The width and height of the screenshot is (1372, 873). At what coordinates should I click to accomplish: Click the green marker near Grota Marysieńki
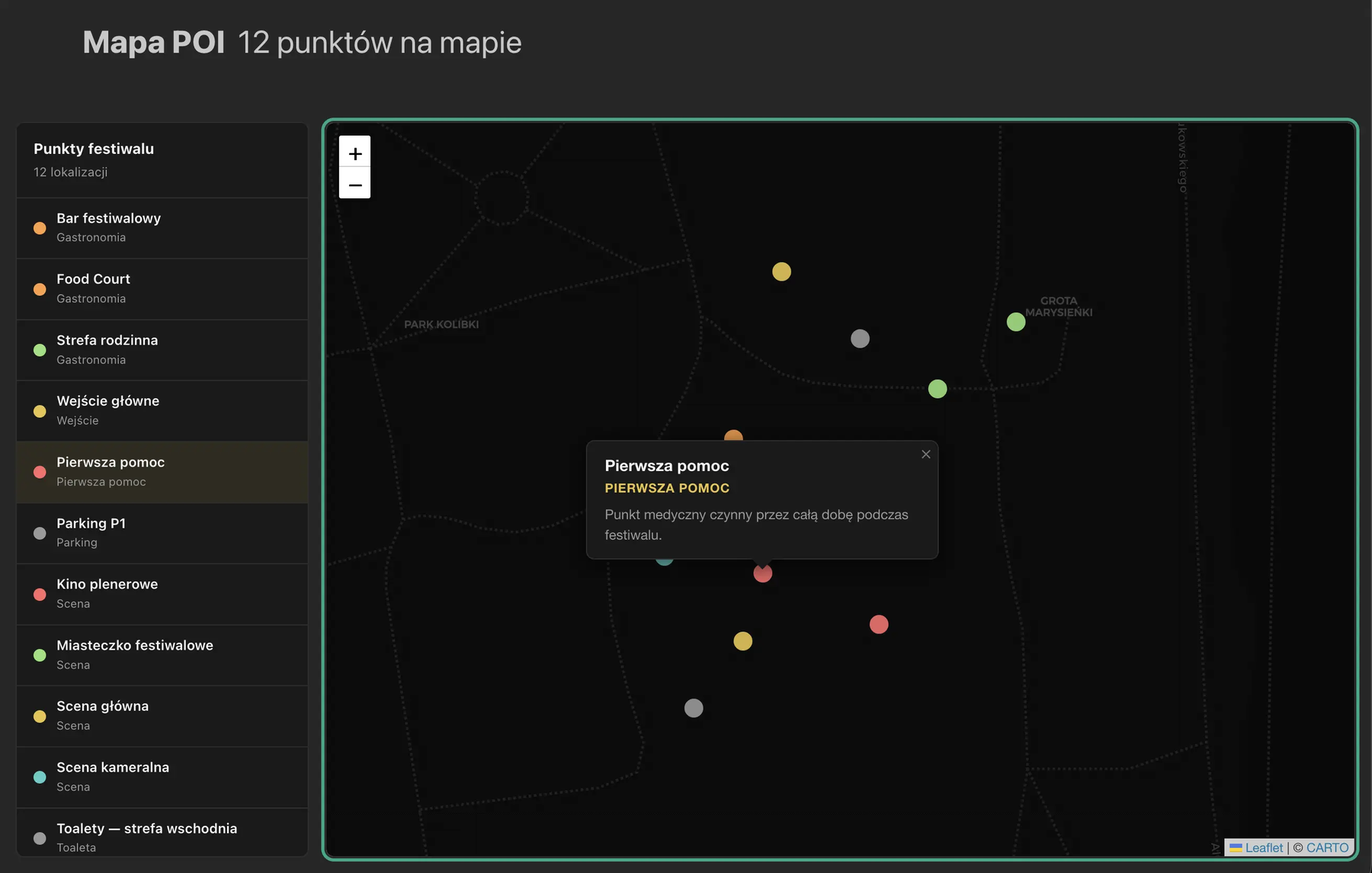pos(1016,322)
